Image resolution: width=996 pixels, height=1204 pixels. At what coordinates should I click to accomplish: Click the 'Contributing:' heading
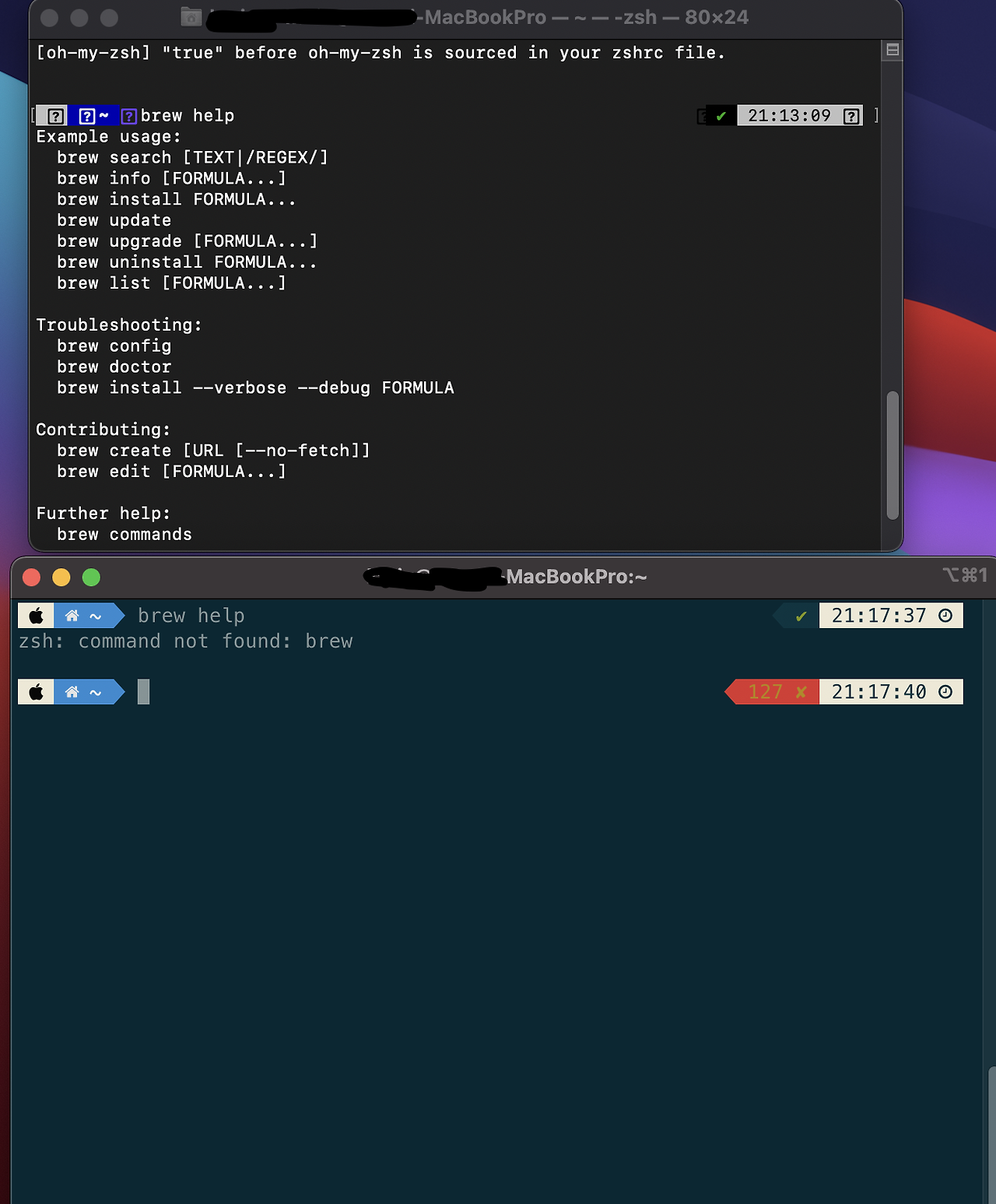point(103,430)
